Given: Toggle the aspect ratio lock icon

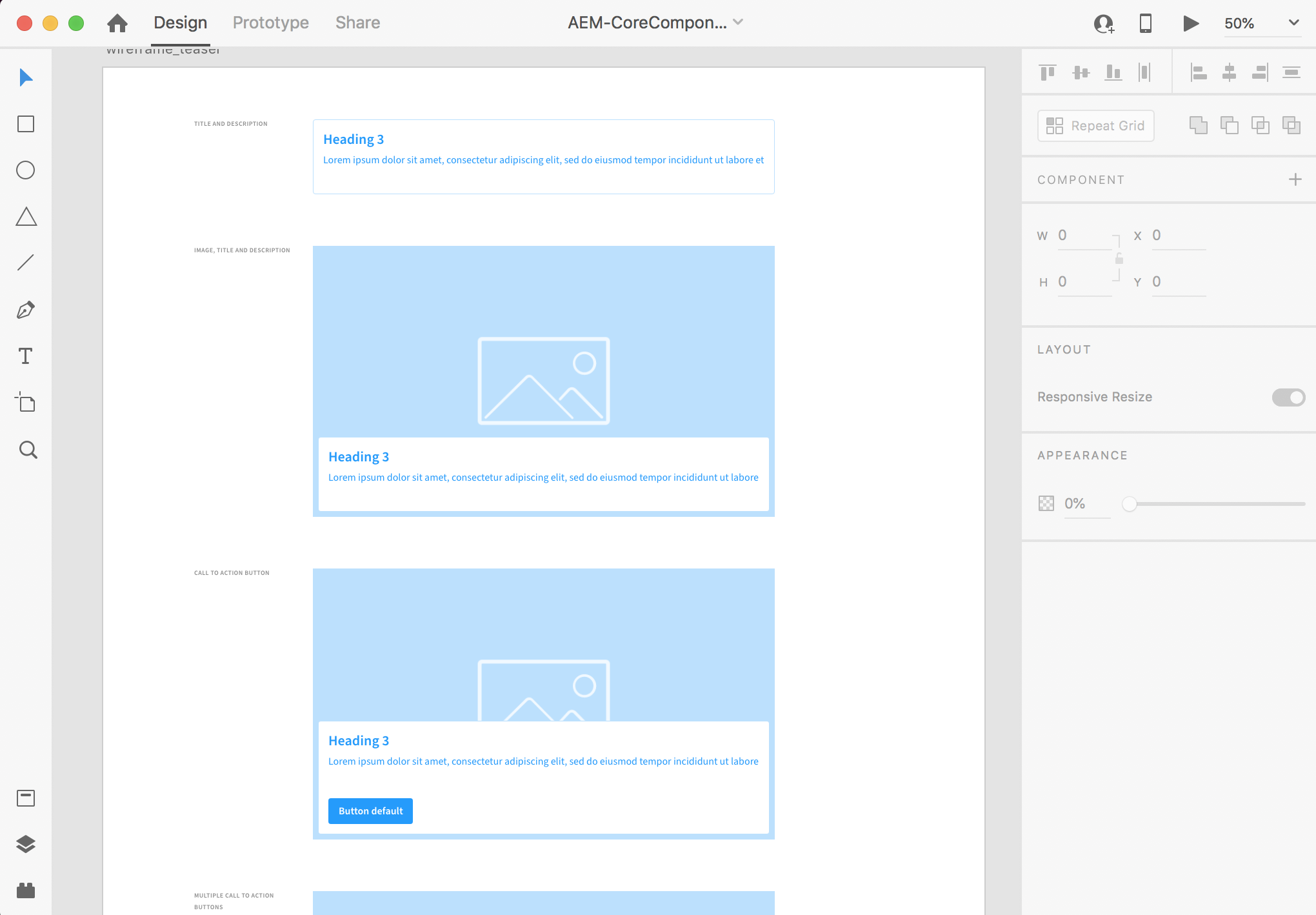Looking at the screenshot, I should click(1119, 259).
